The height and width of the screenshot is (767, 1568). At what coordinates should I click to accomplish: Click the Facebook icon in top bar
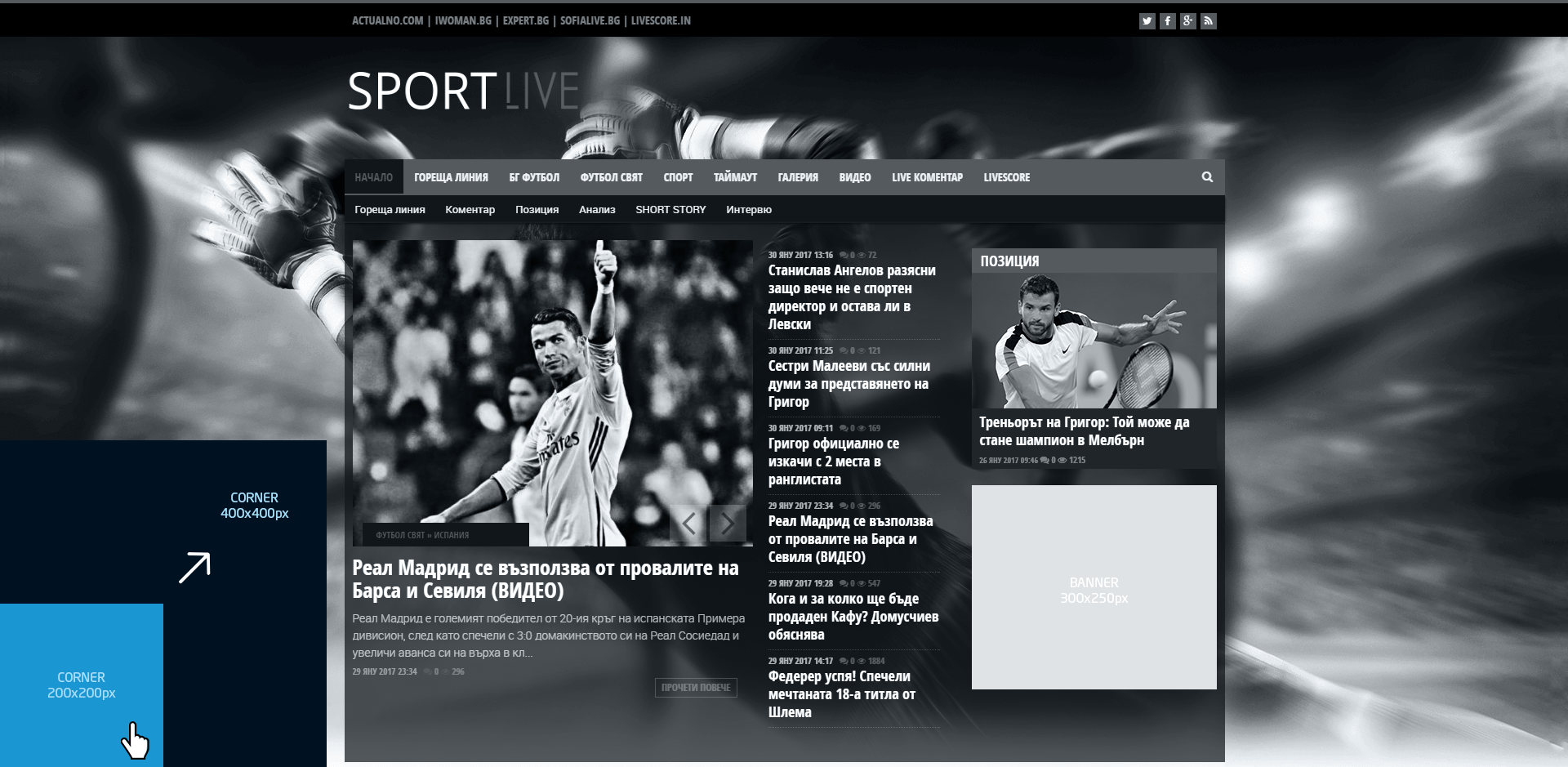pos(1167,21)
